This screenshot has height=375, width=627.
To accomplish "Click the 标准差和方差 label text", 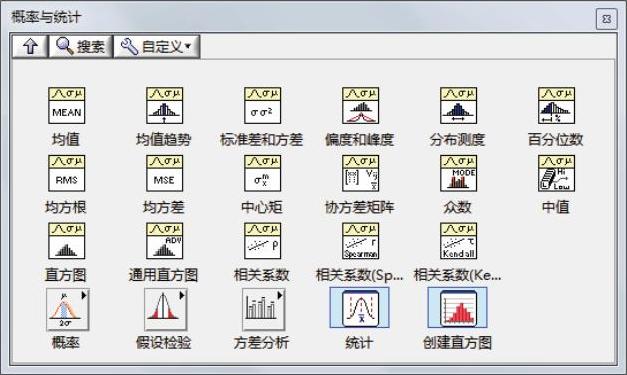I will pyautogui.click(x=262, y=140).
